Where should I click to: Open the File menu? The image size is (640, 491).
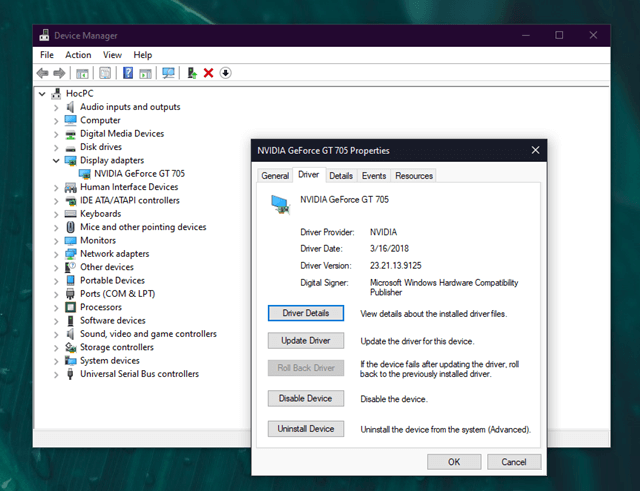click(x=47, y=55)
